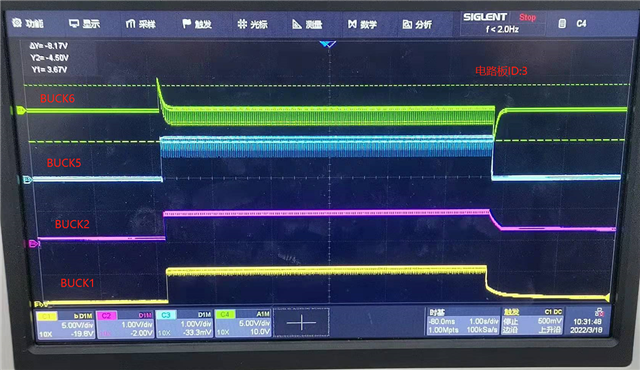Open the 触发 (Trigger) menu in top bar
Viewport: 640px width, 370px height.
pyautogui.click(x=197, y=24)
